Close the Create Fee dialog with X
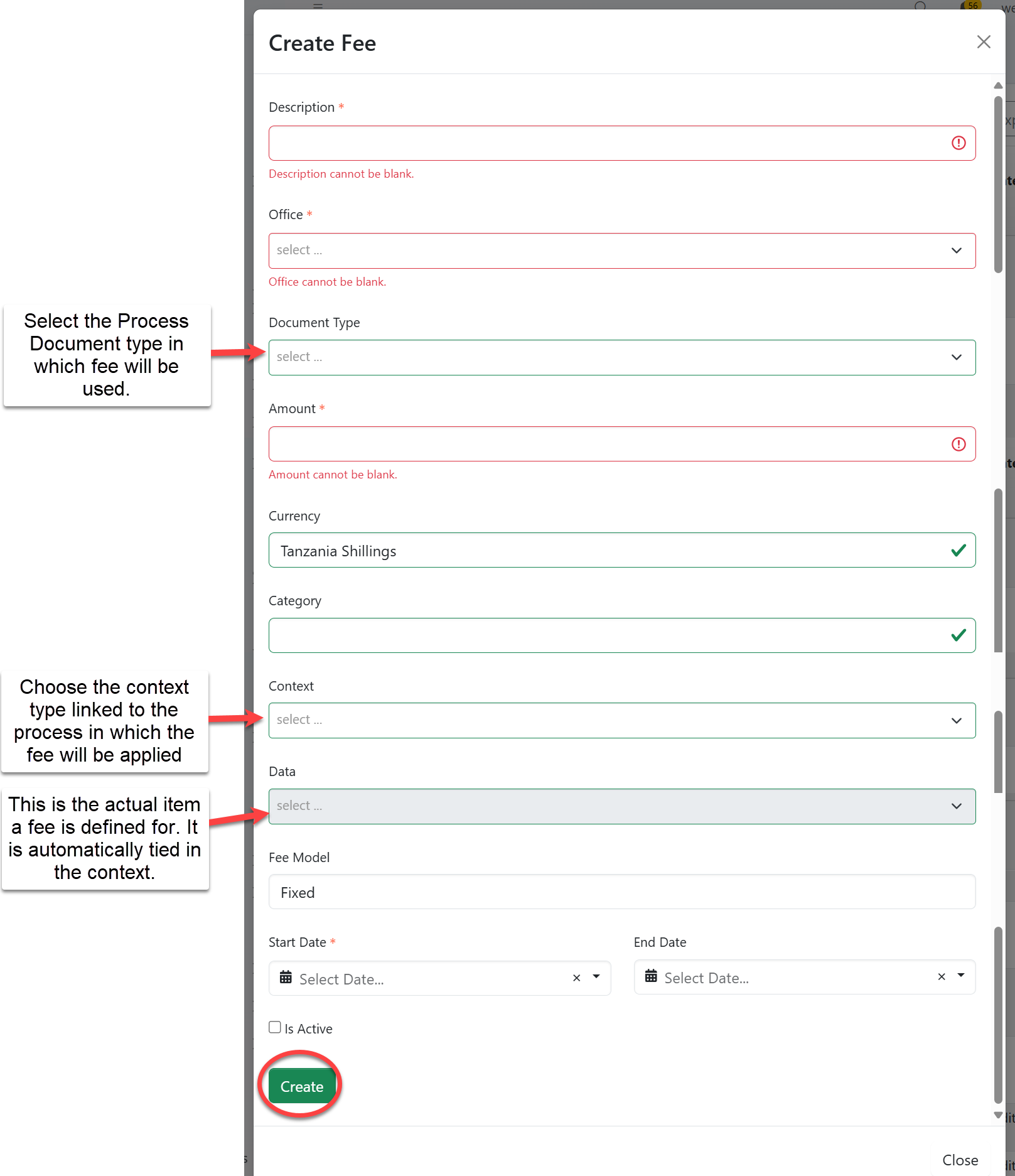The height and width of the screenshot is (1176, 1015). 983,42
